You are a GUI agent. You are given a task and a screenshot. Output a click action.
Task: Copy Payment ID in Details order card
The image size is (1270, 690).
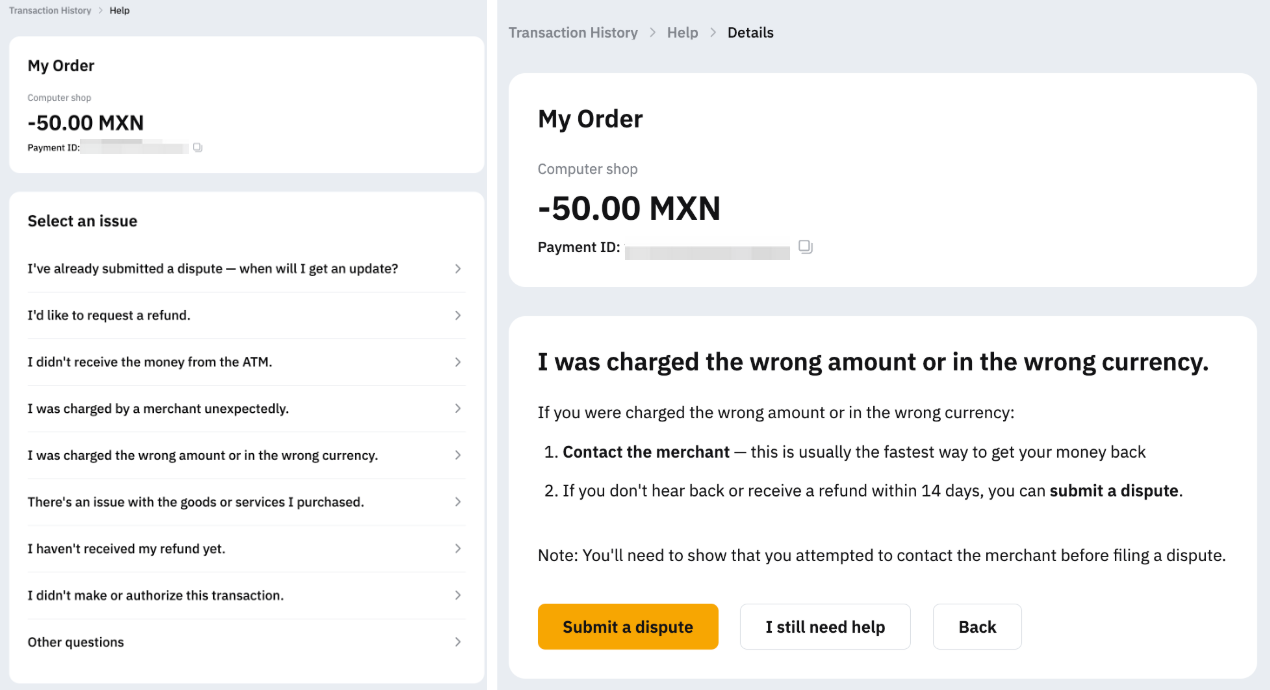coord(805,247)
